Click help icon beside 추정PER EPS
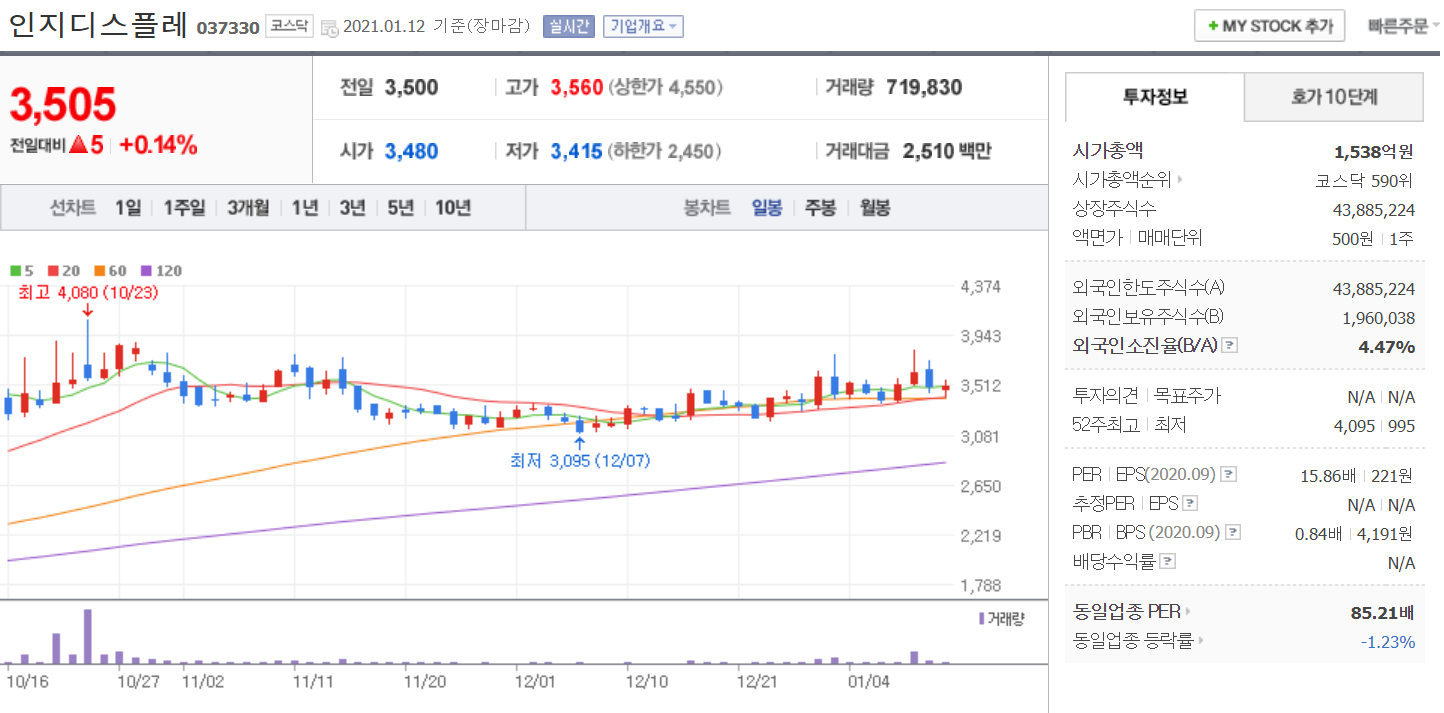Screen dimensions: 1444x713 click(x=1190, y=504)
